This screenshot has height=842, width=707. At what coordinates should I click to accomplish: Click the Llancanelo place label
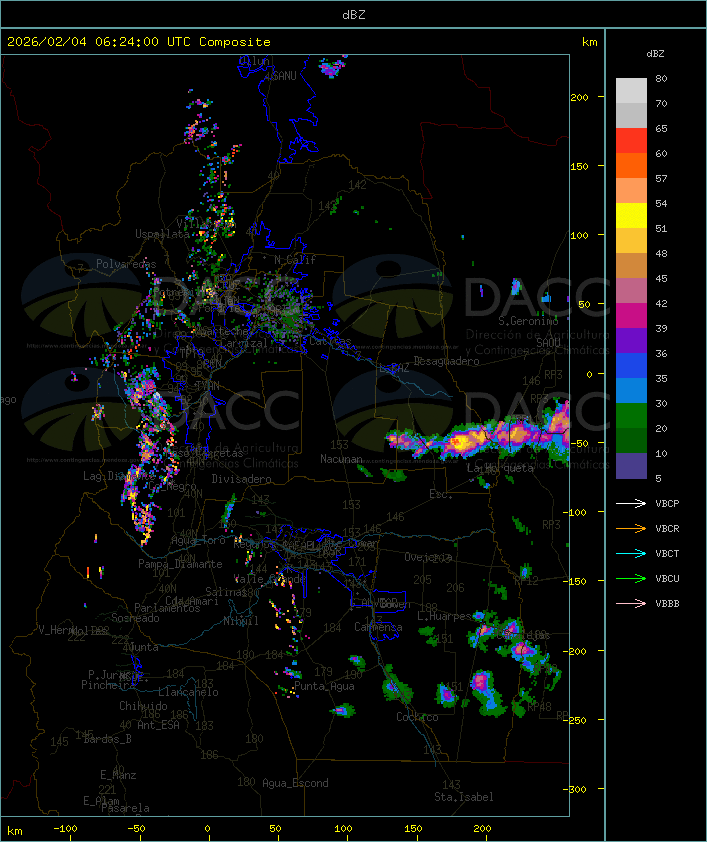tap(188, 692)
